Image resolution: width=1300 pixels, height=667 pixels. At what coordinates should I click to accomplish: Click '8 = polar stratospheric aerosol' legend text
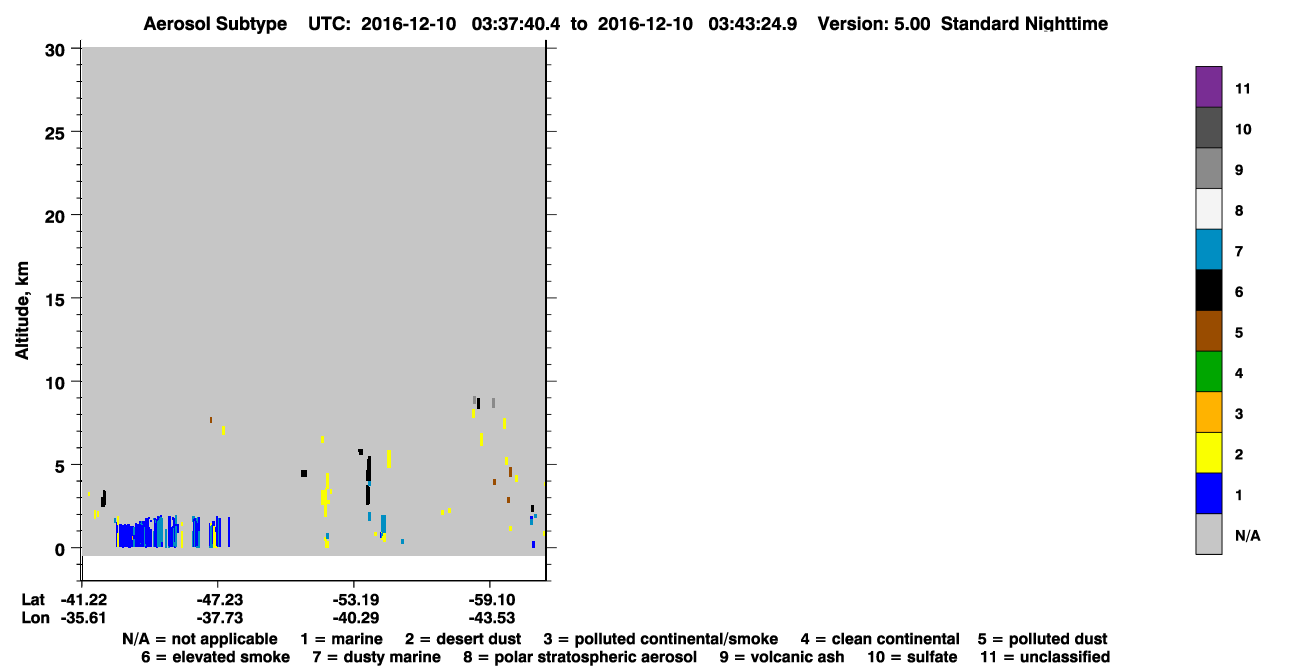pyautogui.click(x=578, y=657)
